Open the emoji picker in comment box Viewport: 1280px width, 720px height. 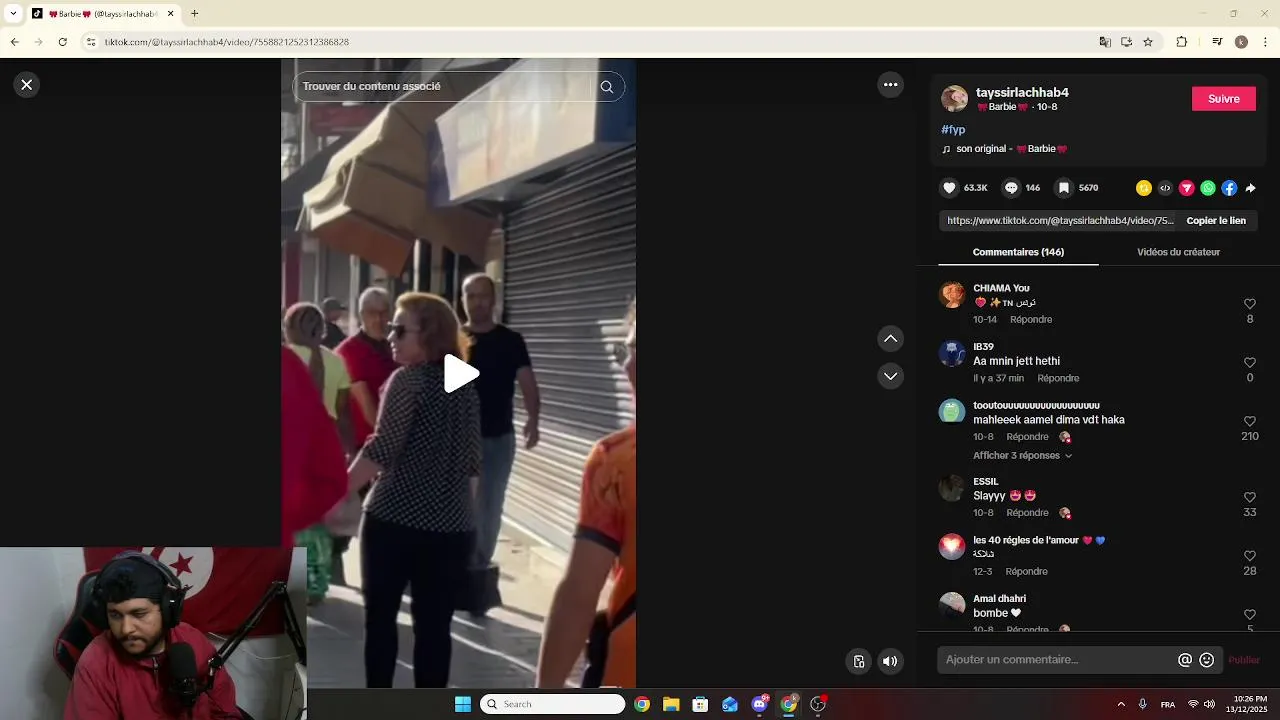pos(1207,660)
